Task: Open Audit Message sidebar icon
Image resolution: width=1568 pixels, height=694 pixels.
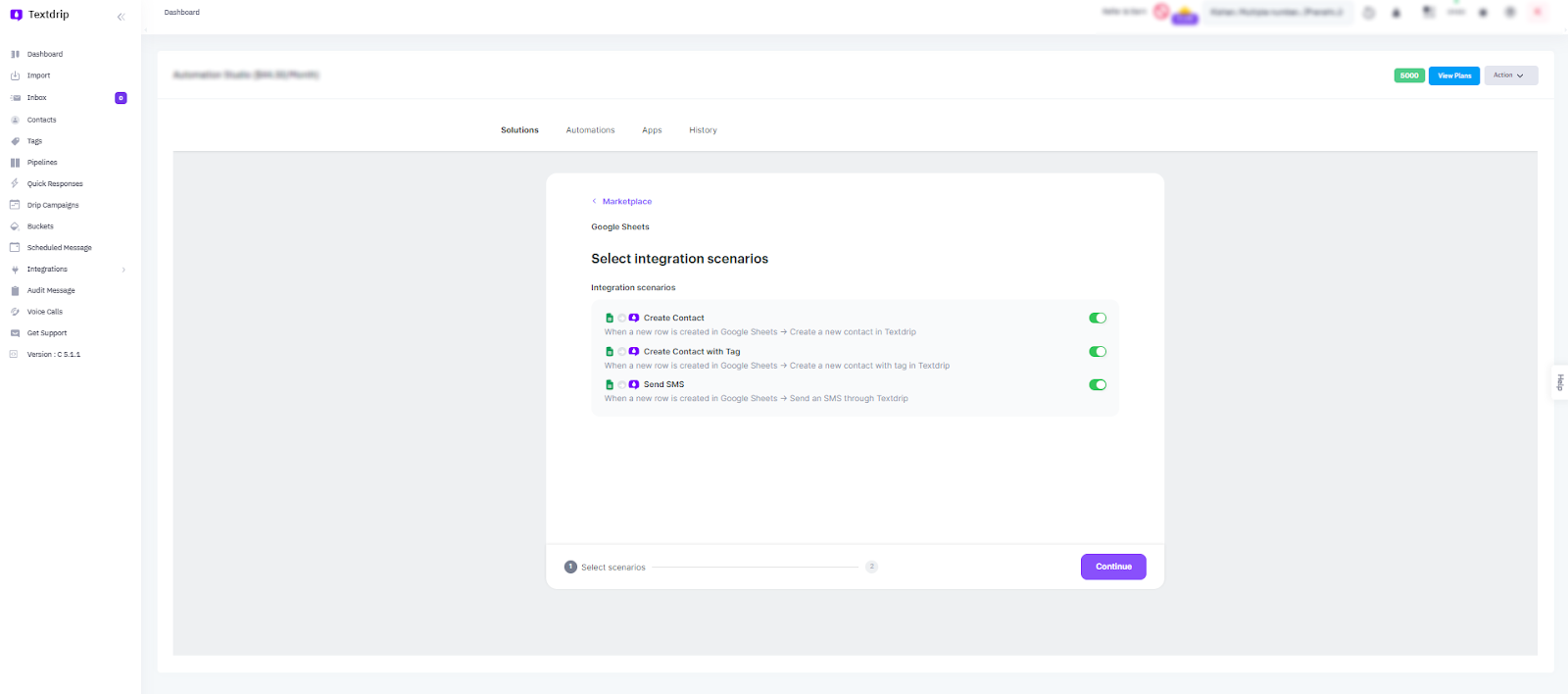Action: pos(15,290)
